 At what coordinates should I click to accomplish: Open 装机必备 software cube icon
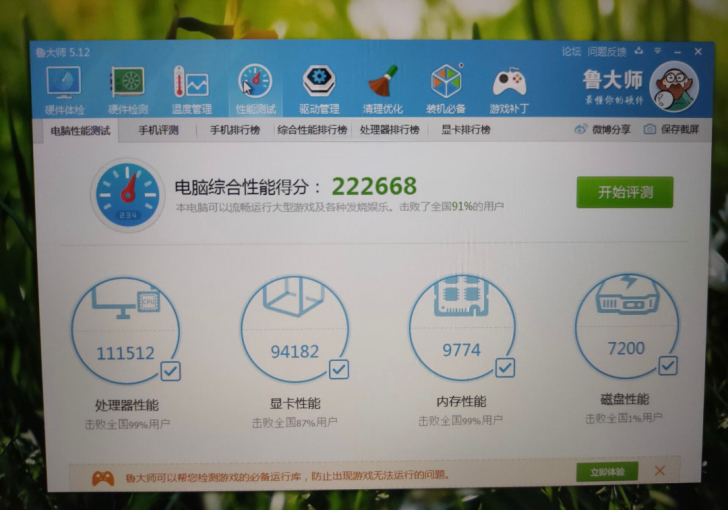point(446,81)
